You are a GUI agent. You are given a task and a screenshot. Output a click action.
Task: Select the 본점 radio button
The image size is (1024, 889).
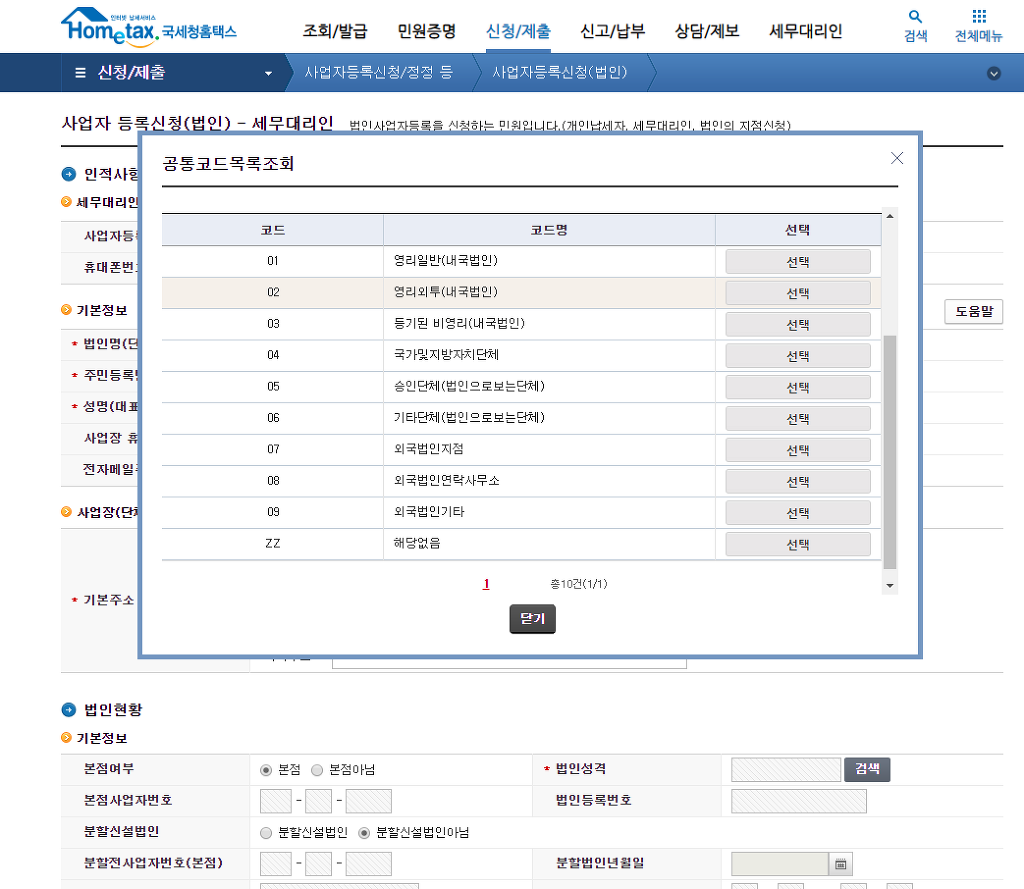click(x=266, y=770)
